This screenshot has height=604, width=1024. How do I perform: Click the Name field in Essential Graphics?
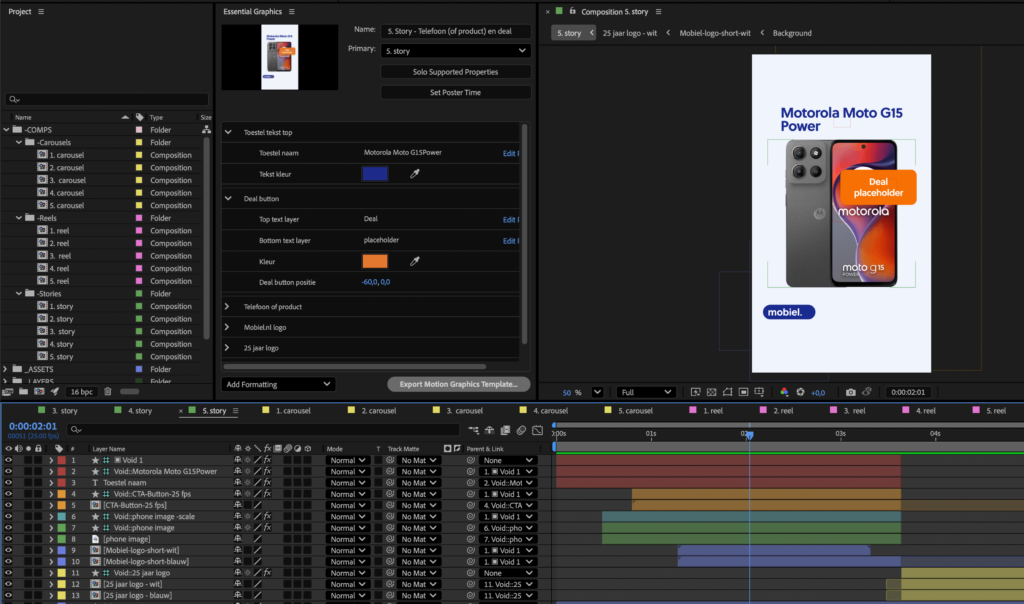(456, 31)
